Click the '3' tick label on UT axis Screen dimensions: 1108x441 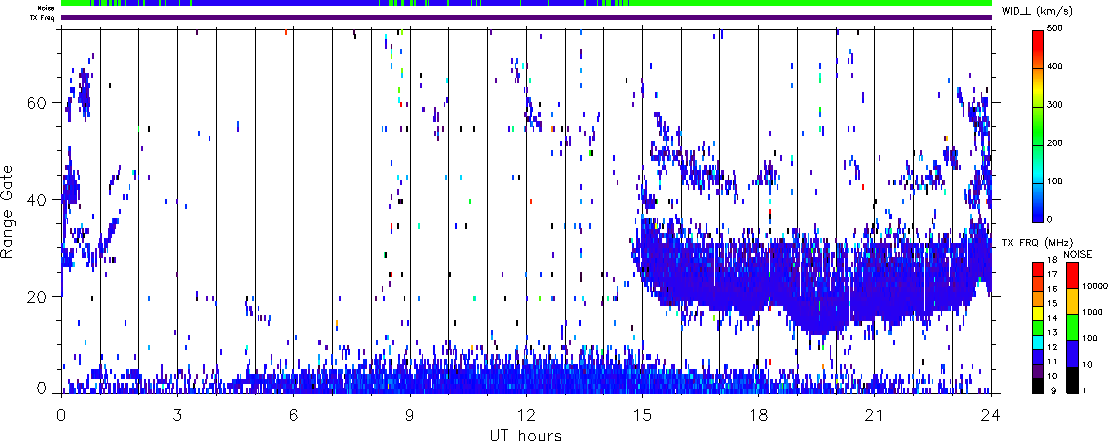pos(177,415)
